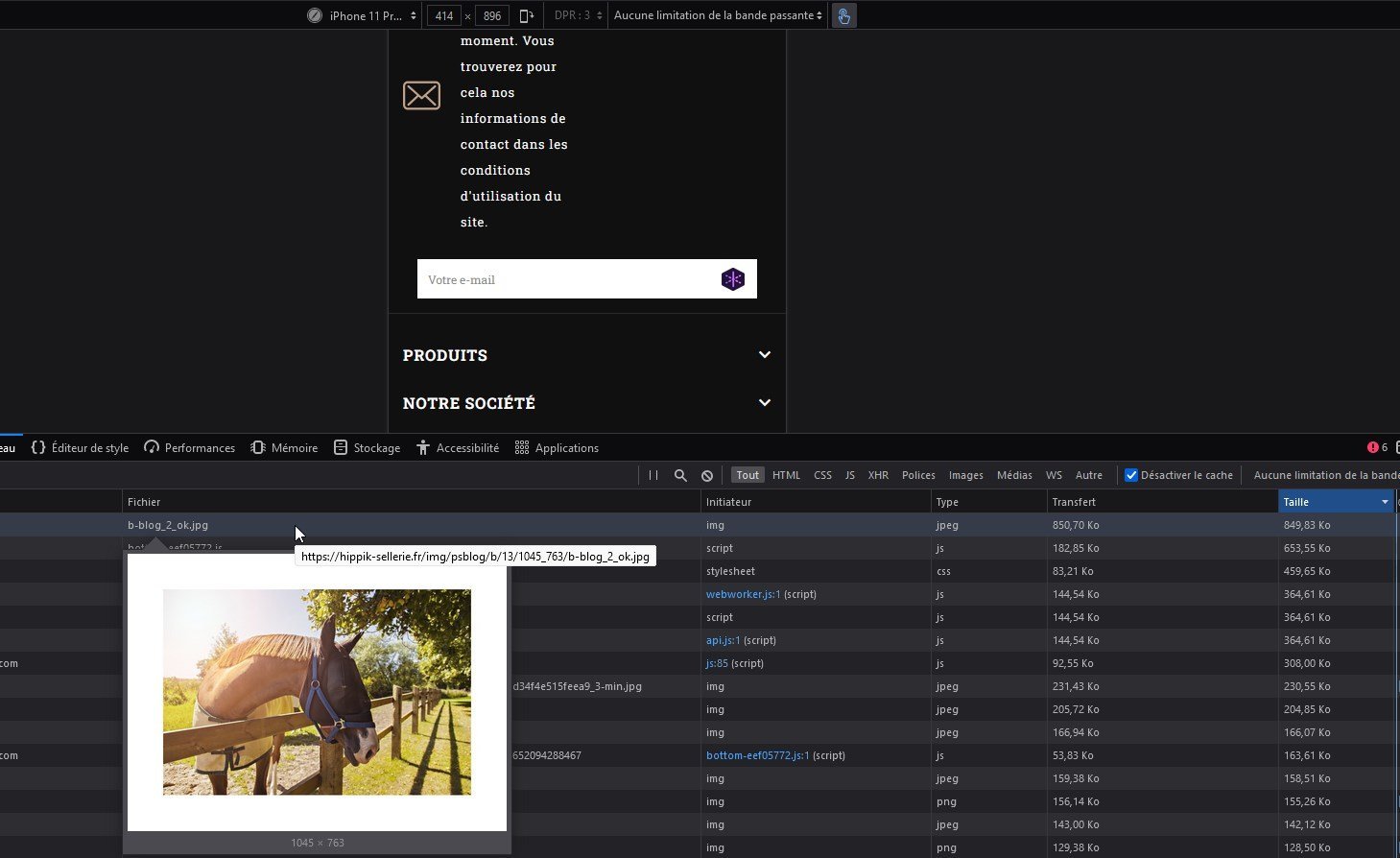The height and width of the screenshot is (858, 1400).
Task: Open the DPR selector dropdown
Action: 579,15
